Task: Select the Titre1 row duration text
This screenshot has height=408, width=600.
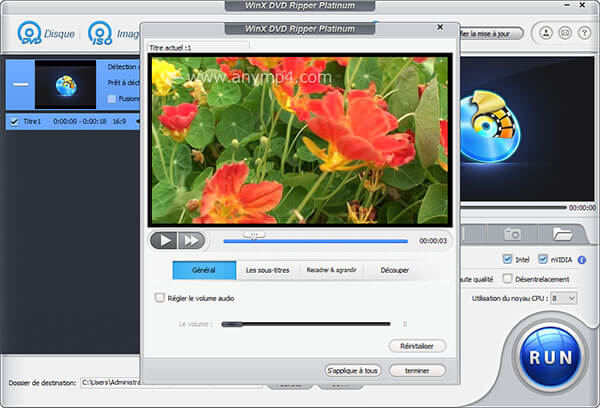Action: [80, 122]
